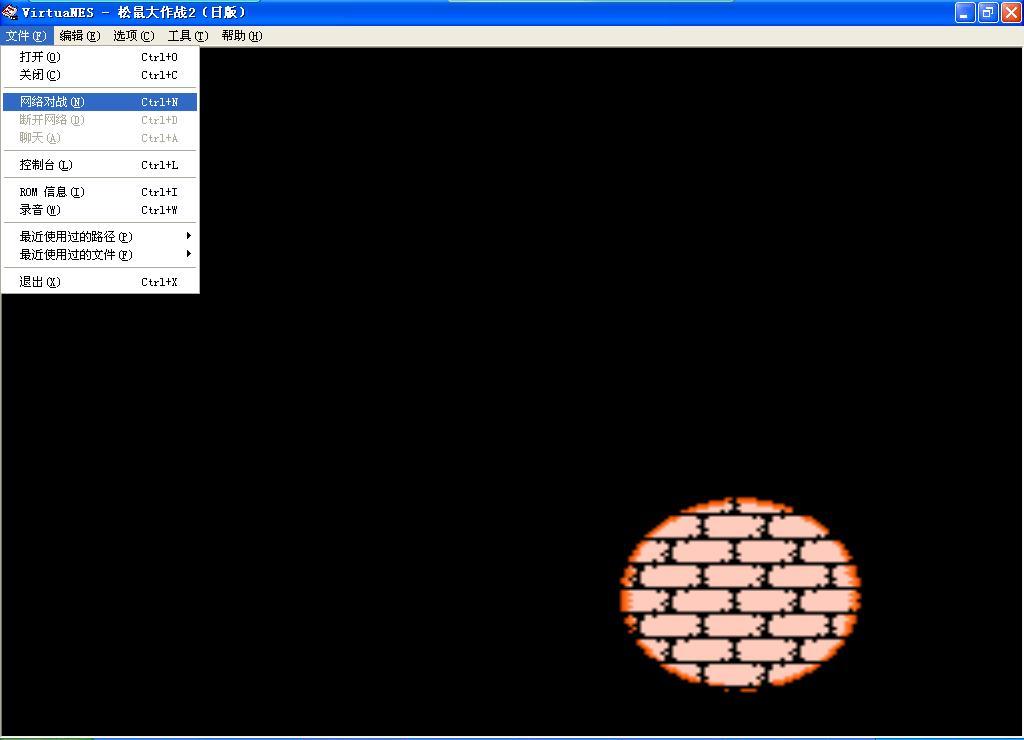Restore down the VirtuaNES window

[x=987, y=12]
